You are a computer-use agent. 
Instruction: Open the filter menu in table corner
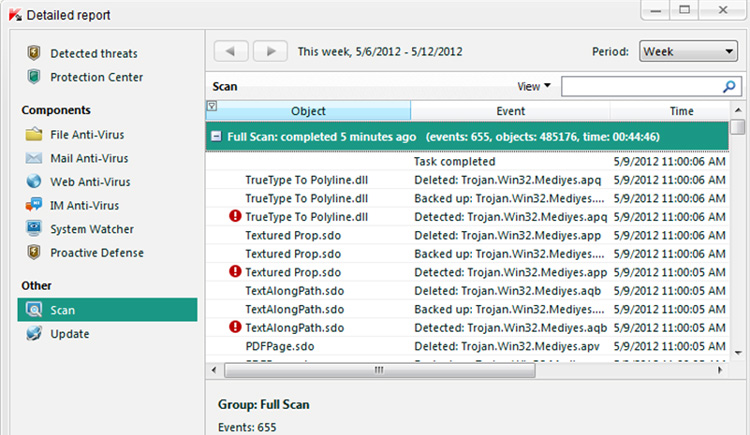(211, 105)
